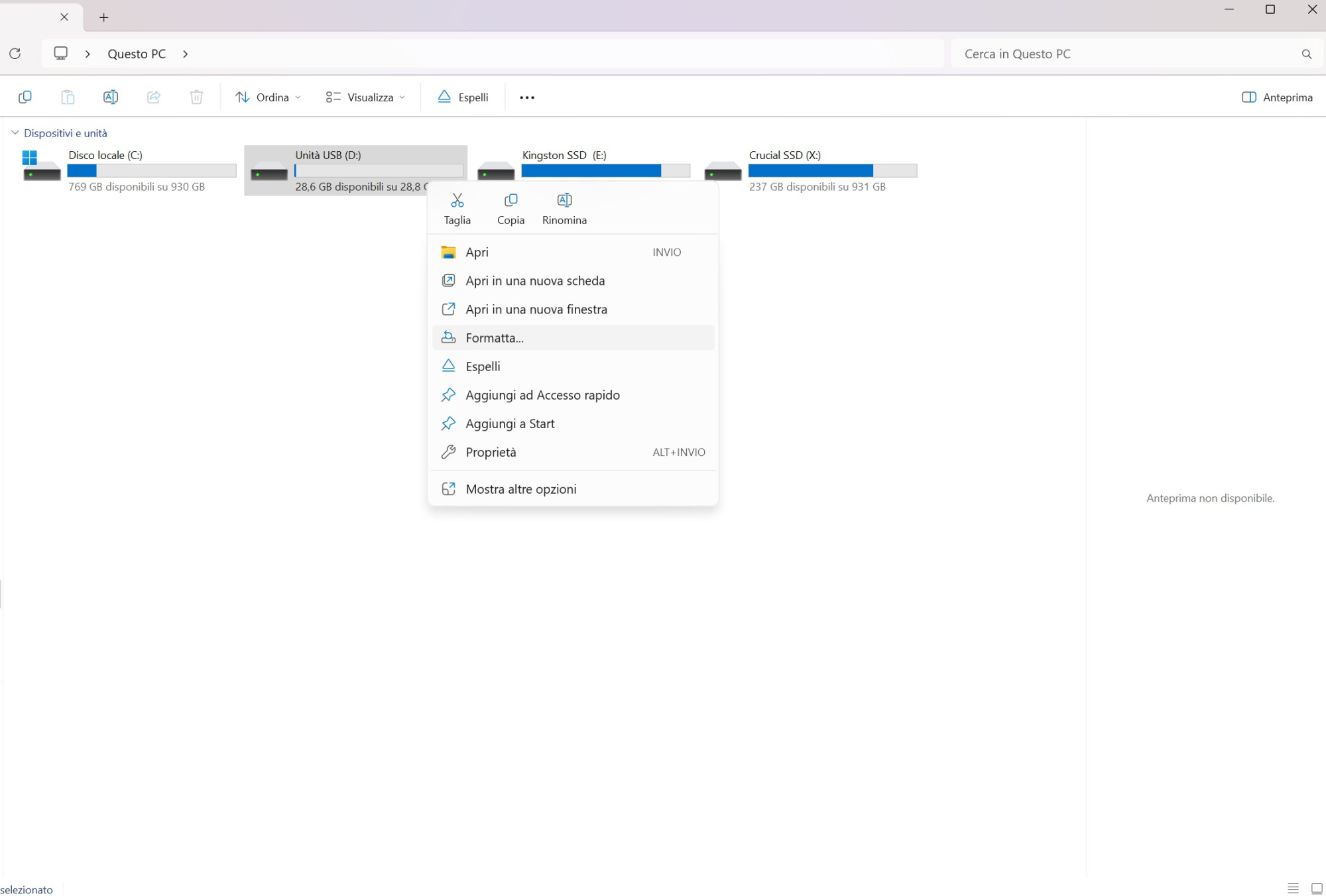Image resolution: width=1326 pixels, height=896 pixels.
Task: Collapse the Dispositivi e unità group
Action: [15, 133]
